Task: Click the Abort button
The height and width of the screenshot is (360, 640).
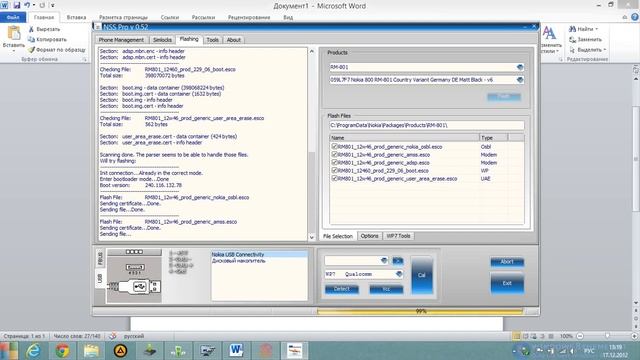Action: [507, 262]
